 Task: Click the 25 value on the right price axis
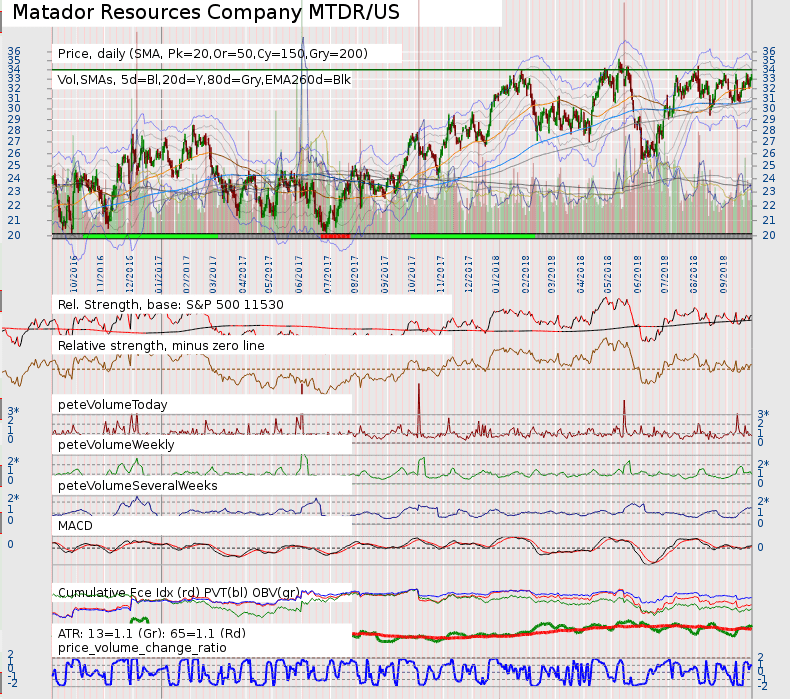click(x=769, y=165)
